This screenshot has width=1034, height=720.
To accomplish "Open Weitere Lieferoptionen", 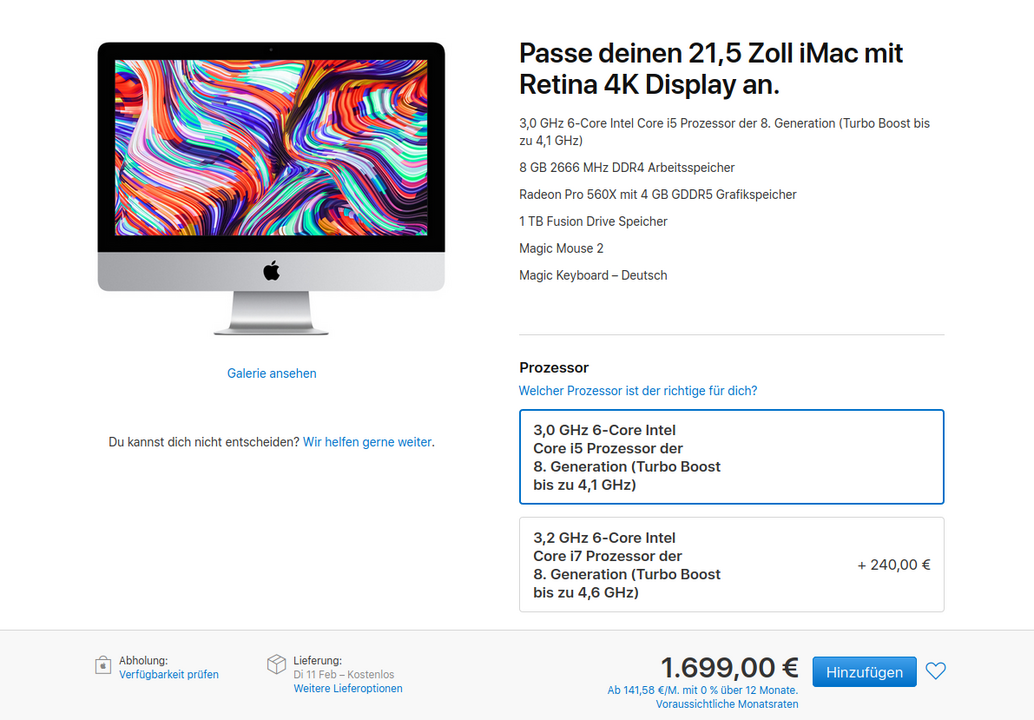I will click(x=348, y=688).
